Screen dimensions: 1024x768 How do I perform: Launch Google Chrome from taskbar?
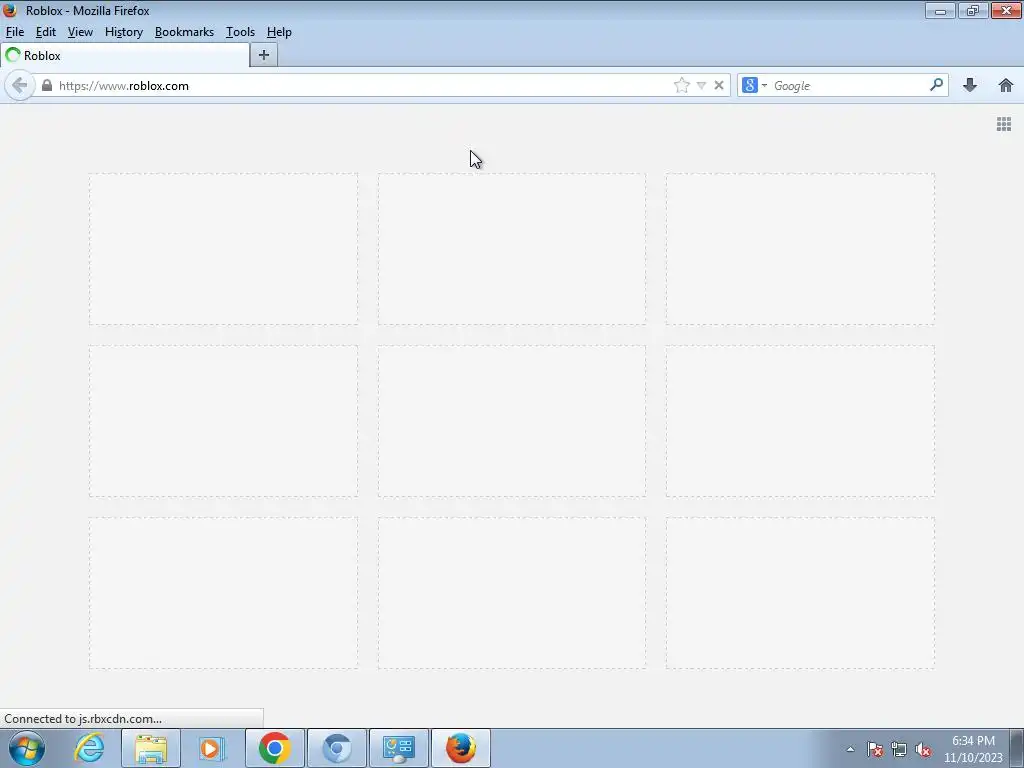275,748
